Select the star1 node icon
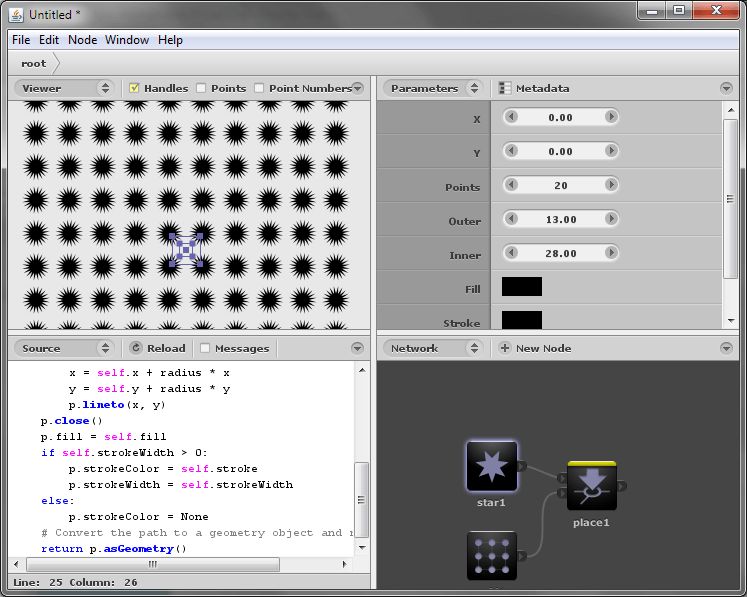This screenshot has height=597, width=747. click(x=491, y=467)
